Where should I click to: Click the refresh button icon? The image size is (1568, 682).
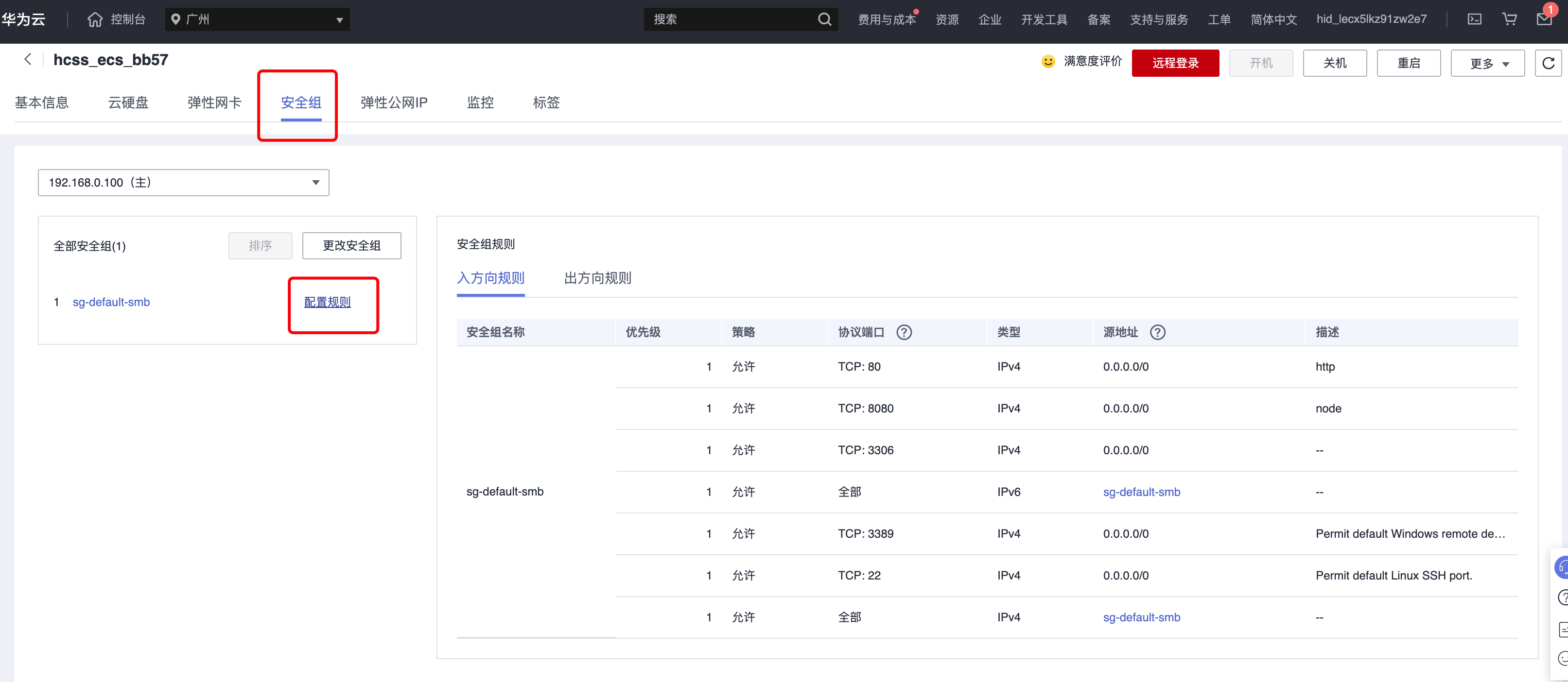click(1548, 63)
